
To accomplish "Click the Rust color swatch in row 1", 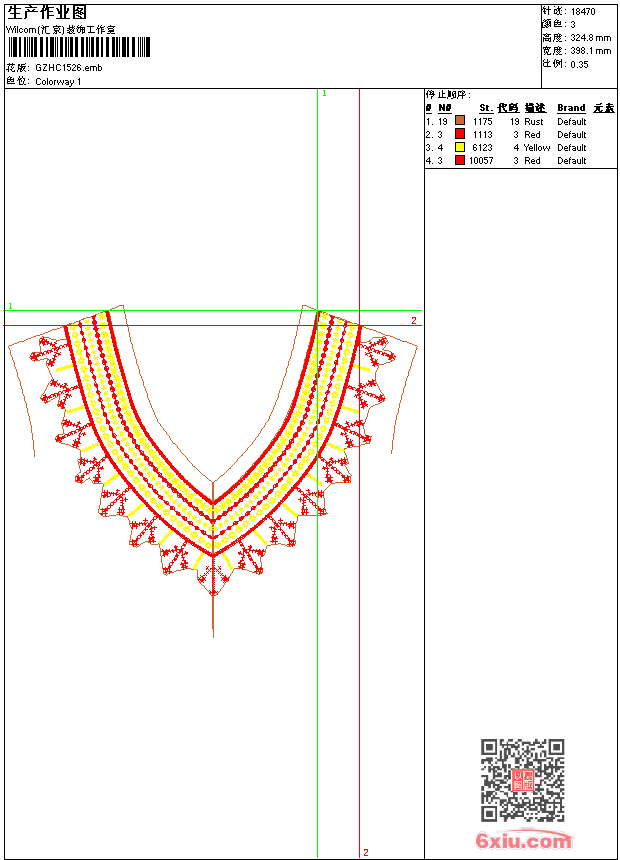I will click(460, 121).
